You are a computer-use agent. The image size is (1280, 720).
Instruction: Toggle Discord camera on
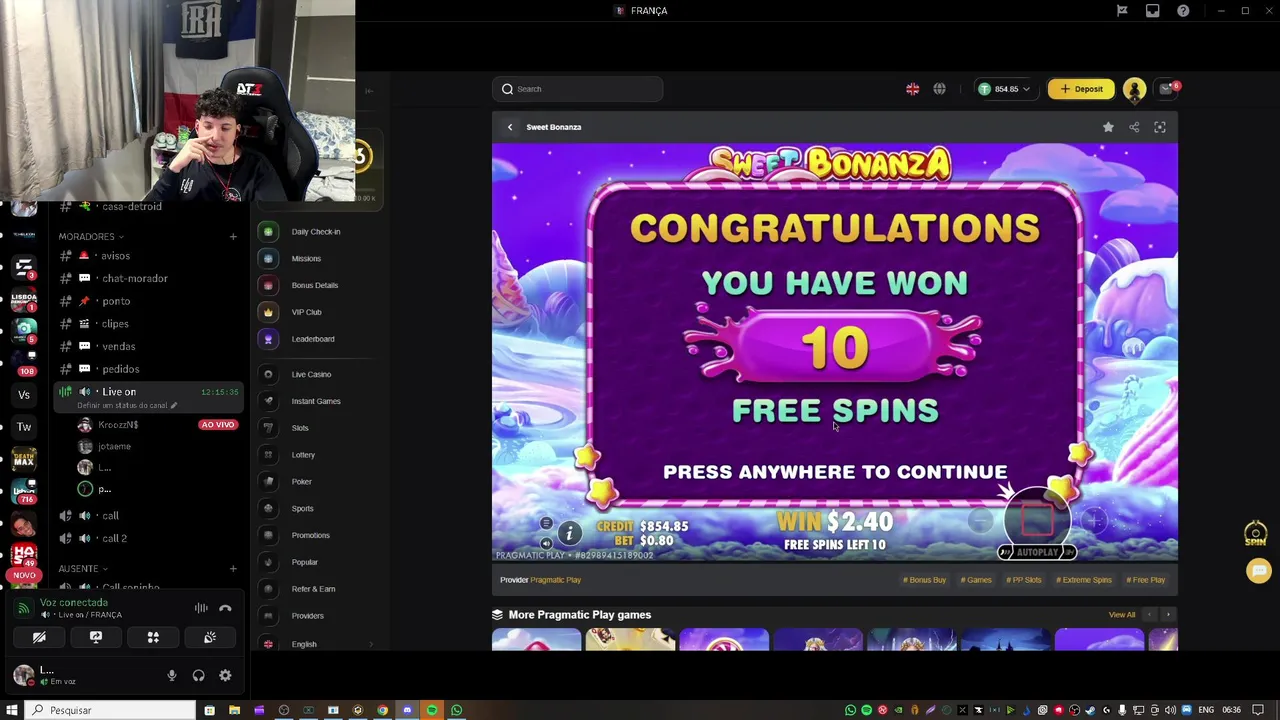pyautogui.click(x=39, y=637)
